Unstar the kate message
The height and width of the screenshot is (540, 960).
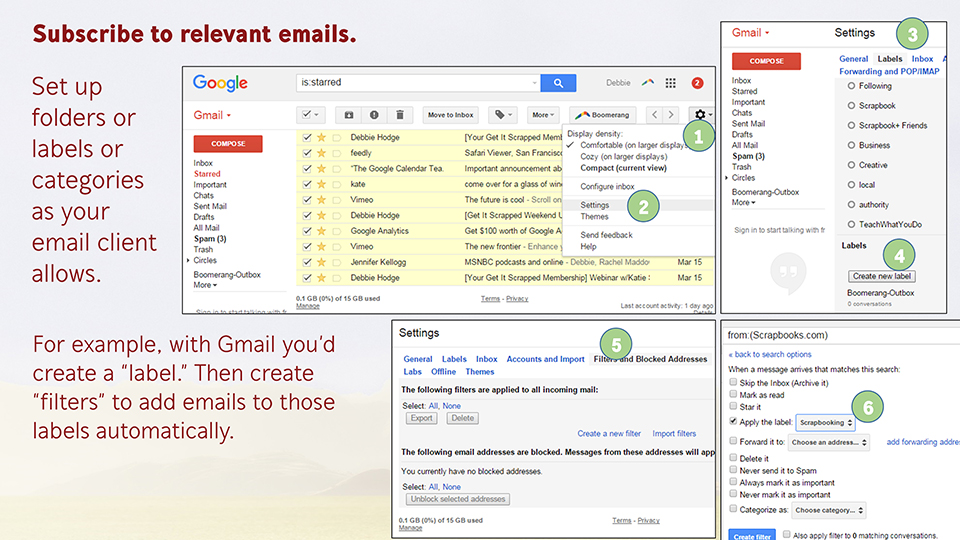(x=321, y=184)
